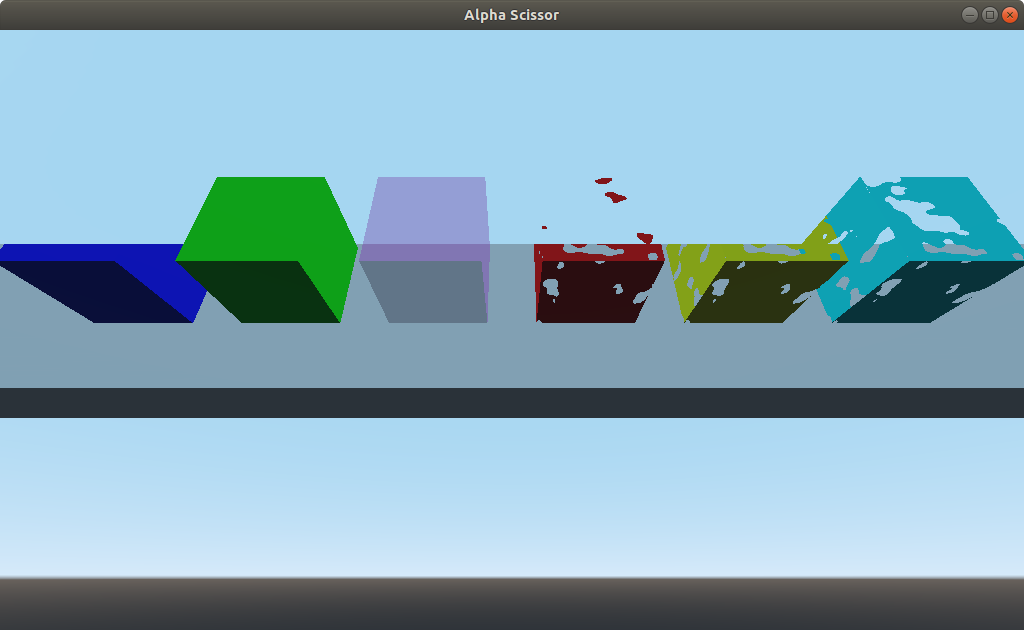The image size is (1024, 630).
Task: Select the solid green cube
Action: coord(266,250)
